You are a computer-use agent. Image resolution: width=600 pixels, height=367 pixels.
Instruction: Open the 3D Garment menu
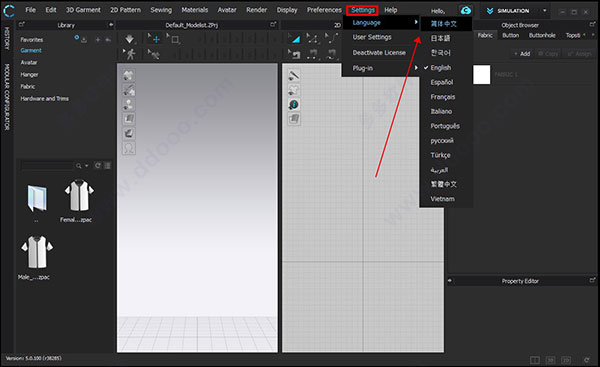coord(83,10)
